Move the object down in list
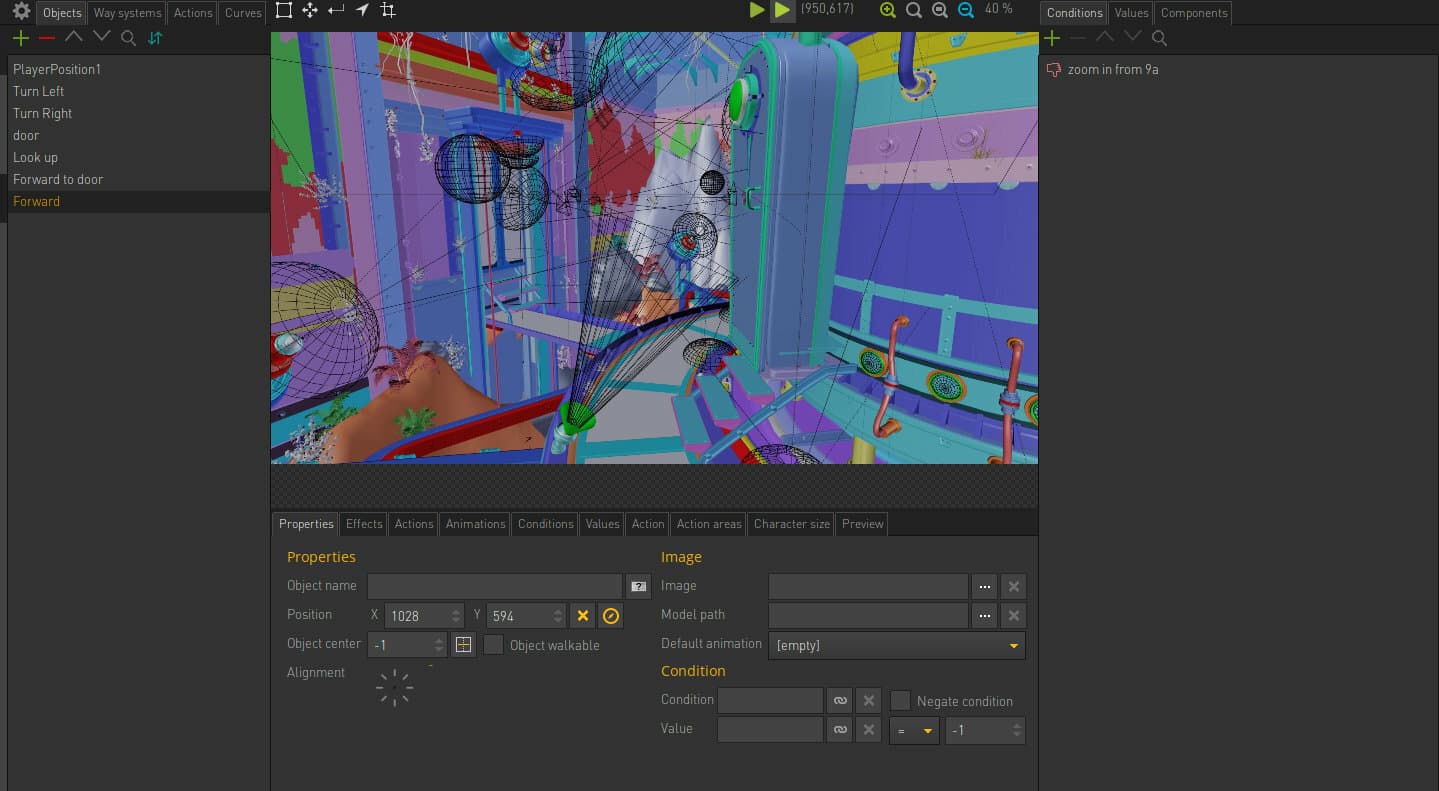Viewport: 1439px width, 791px height. click(x=101, y=37)
